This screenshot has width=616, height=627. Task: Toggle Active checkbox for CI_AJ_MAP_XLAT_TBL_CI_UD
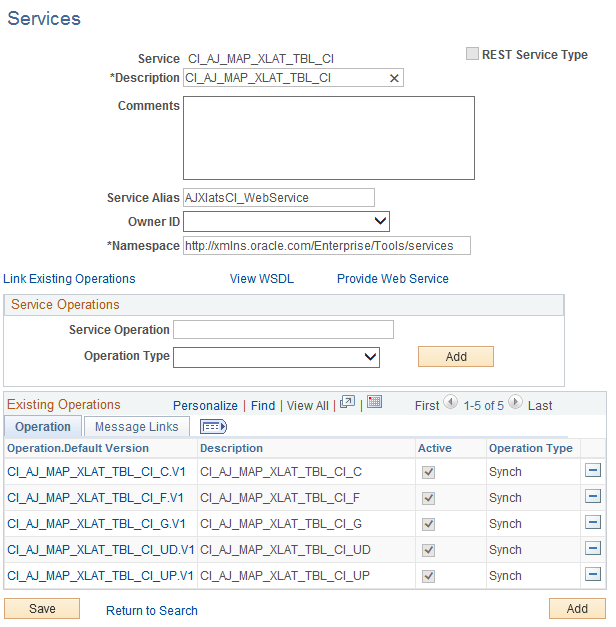pos(428,549)
